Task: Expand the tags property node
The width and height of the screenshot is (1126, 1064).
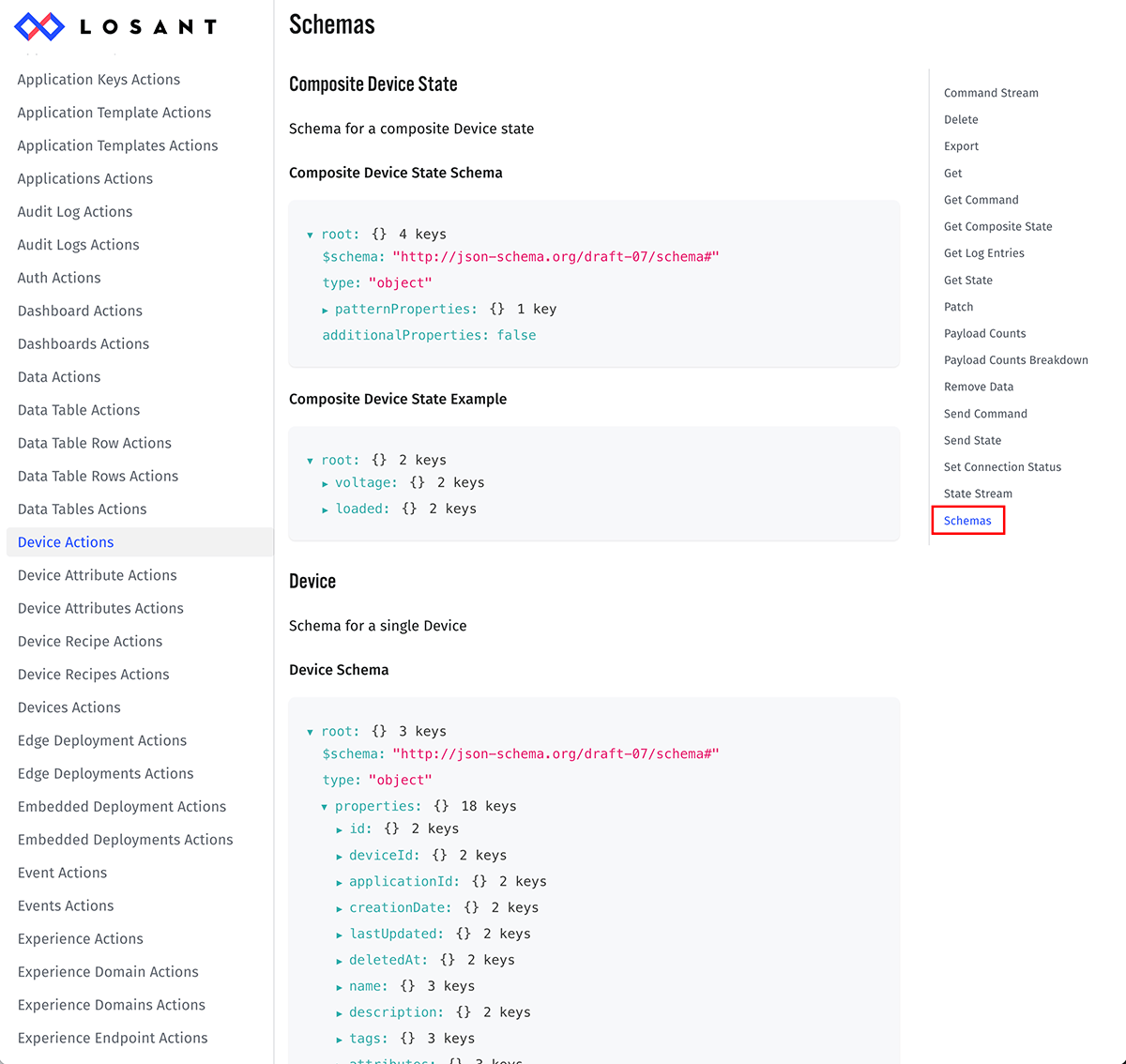Action: [340, 1040]
